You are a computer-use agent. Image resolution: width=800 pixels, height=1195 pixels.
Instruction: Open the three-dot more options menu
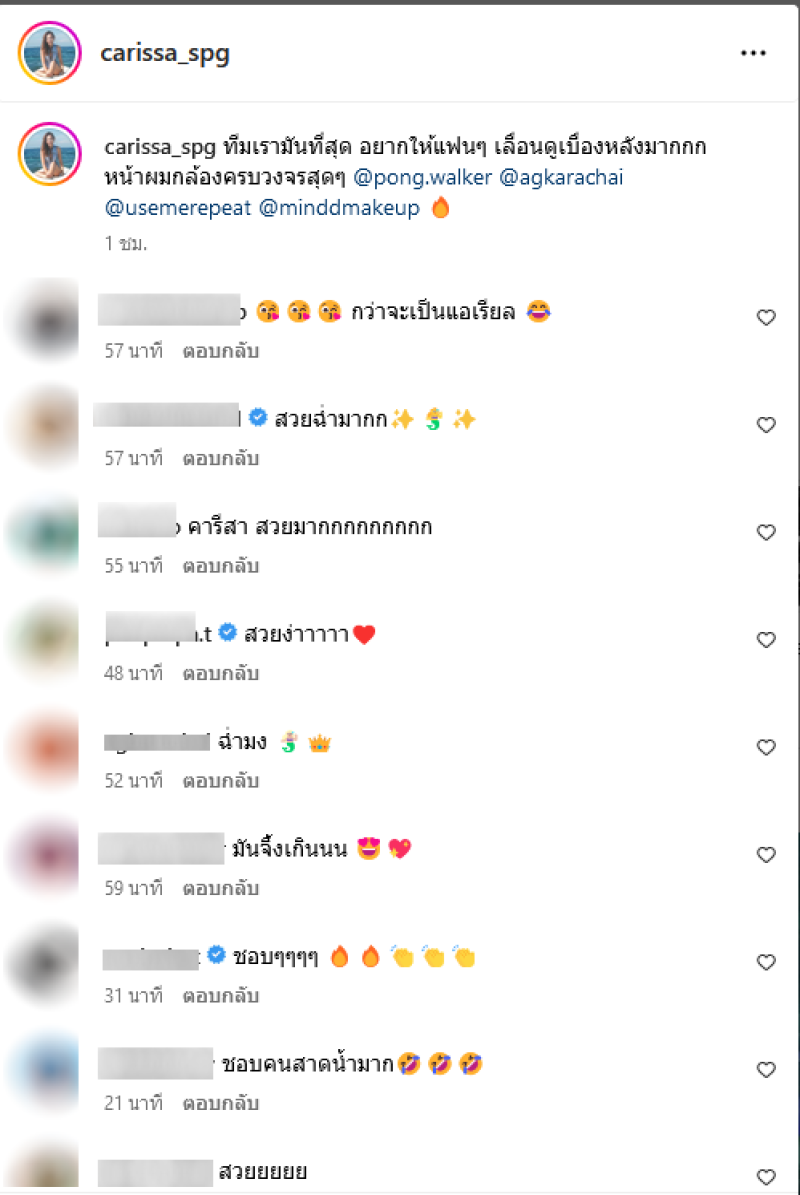(753, 53)
